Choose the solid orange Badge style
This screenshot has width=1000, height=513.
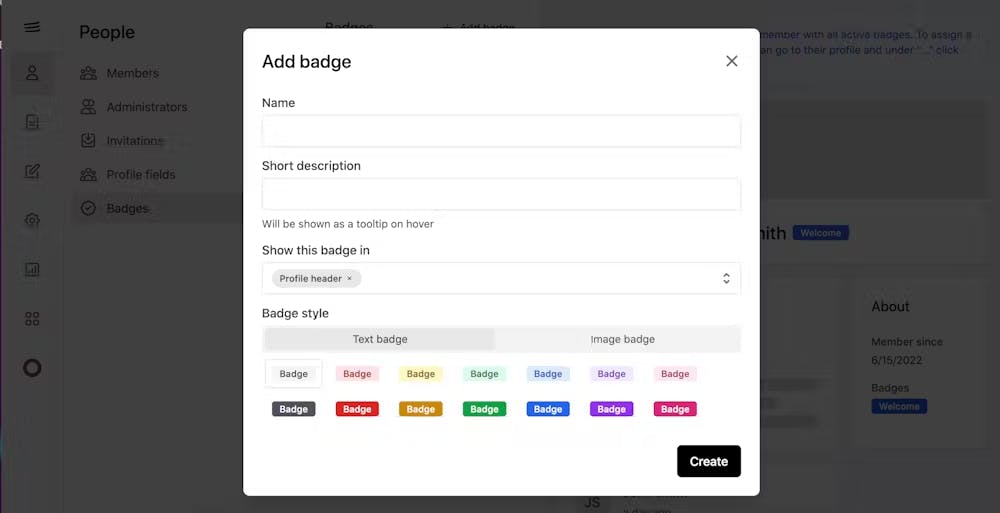[421, 409]
